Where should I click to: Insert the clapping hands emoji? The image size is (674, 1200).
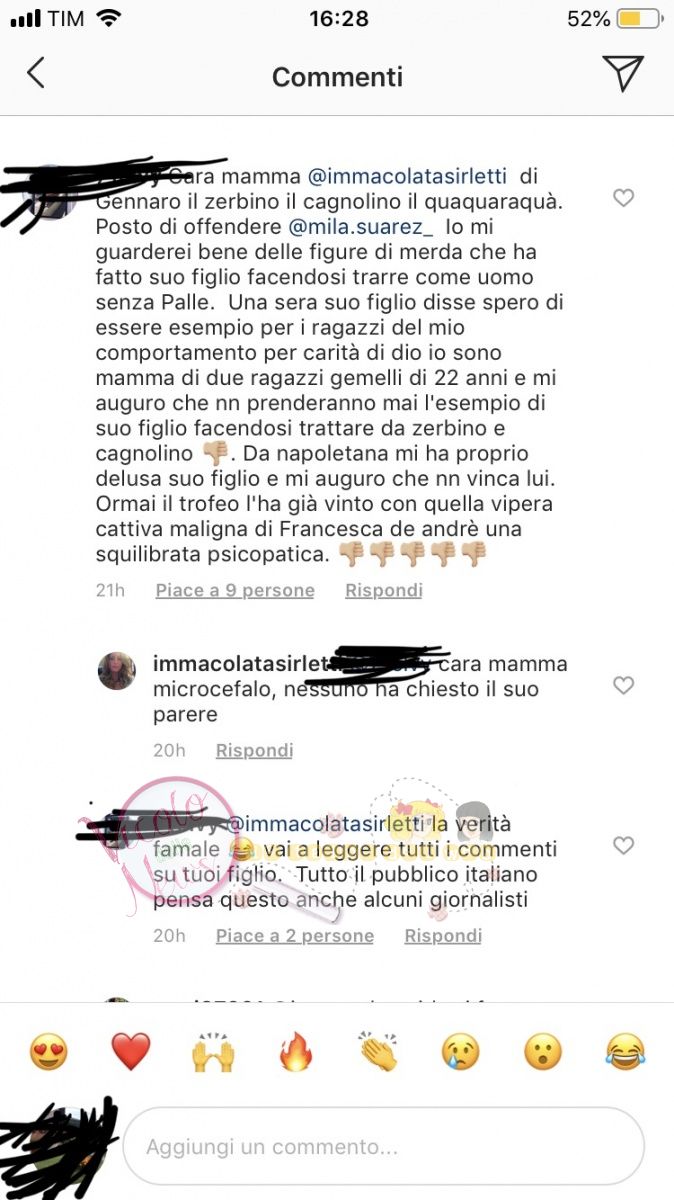[378, 1052]
